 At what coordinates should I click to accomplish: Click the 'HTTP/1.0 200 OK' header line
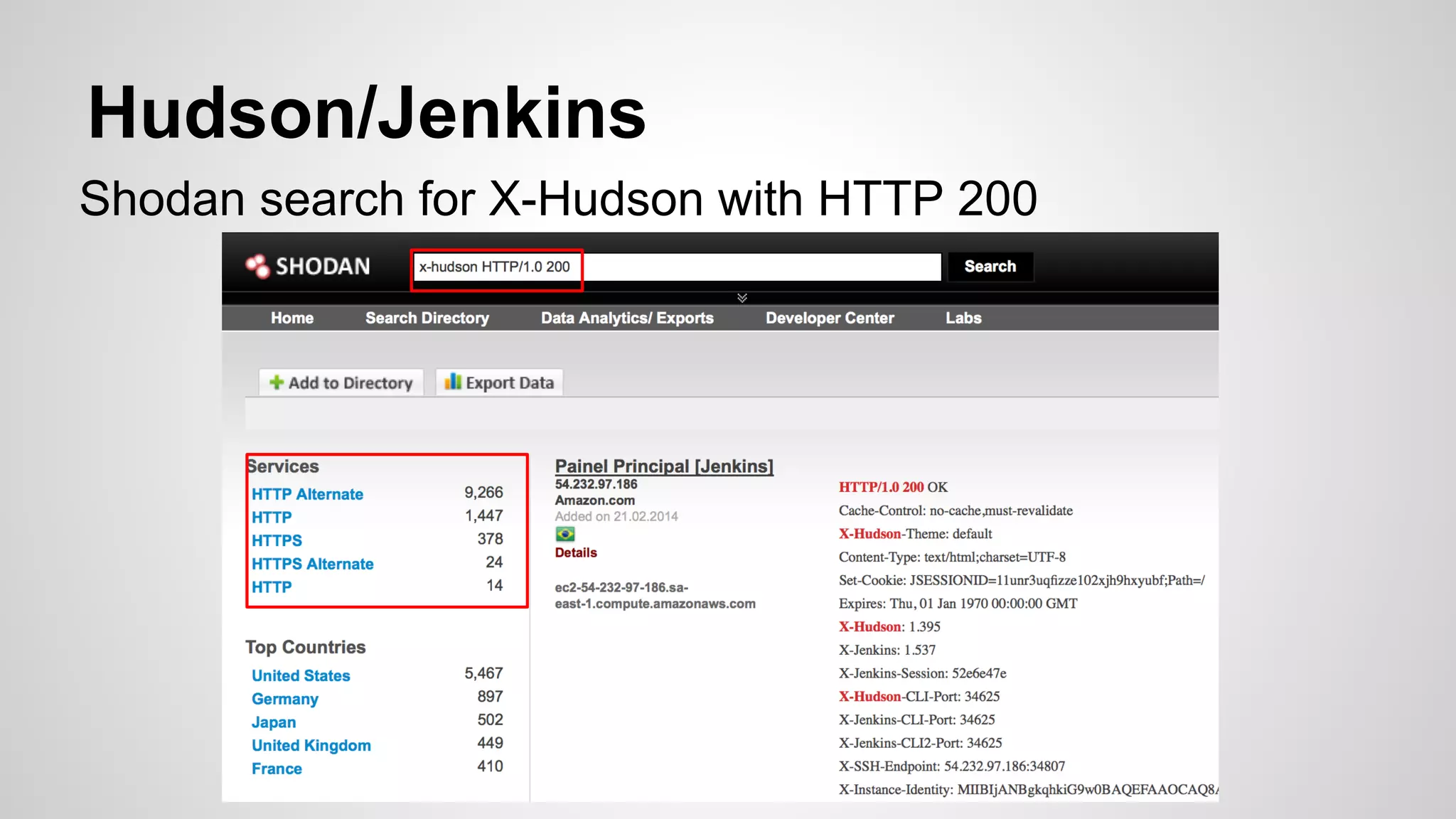point(893,487)
